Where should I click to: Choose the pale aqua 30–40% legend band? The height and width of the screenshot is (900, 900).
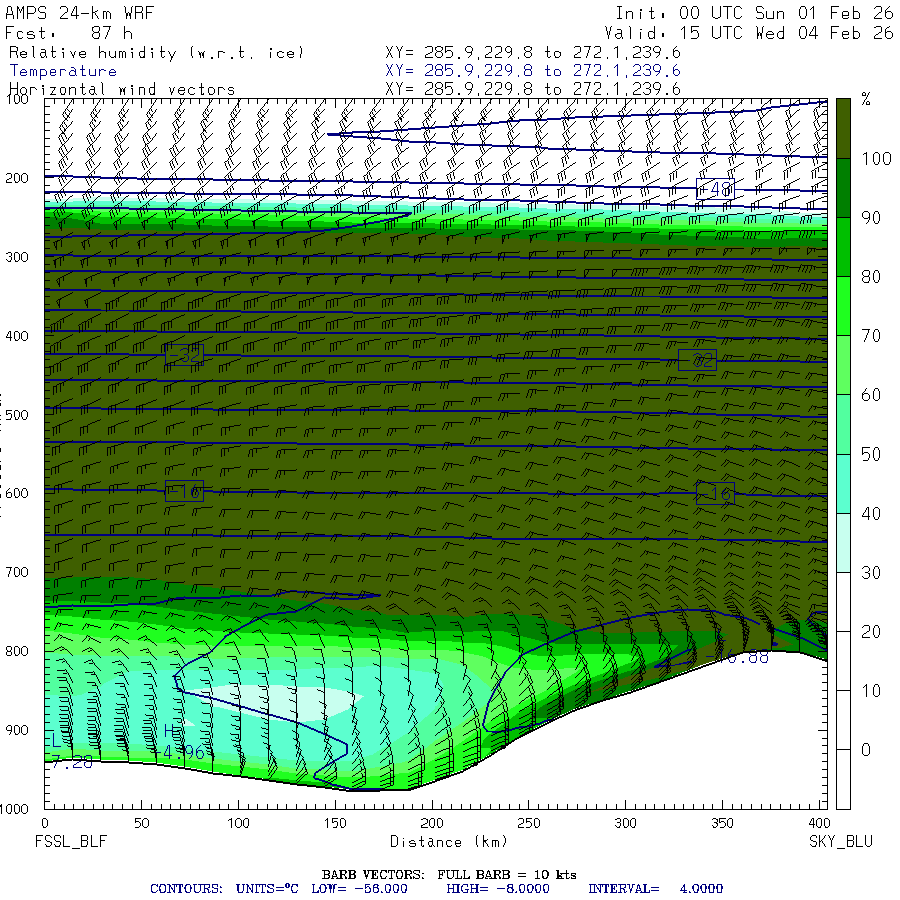[x=843, y=542]
